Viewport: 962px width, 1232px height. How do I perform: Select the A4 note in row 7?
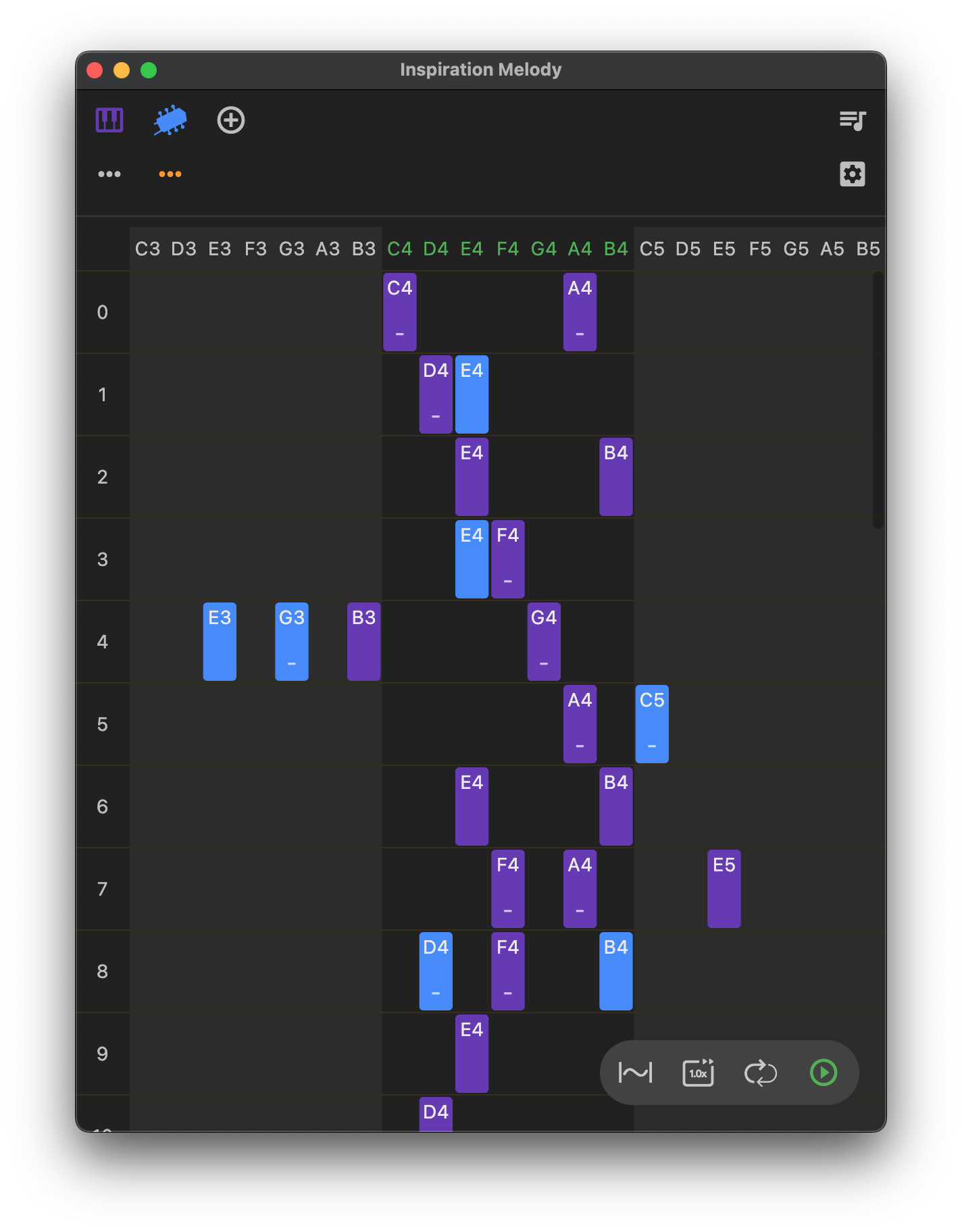pyautogui.click(x=580, y=889)
